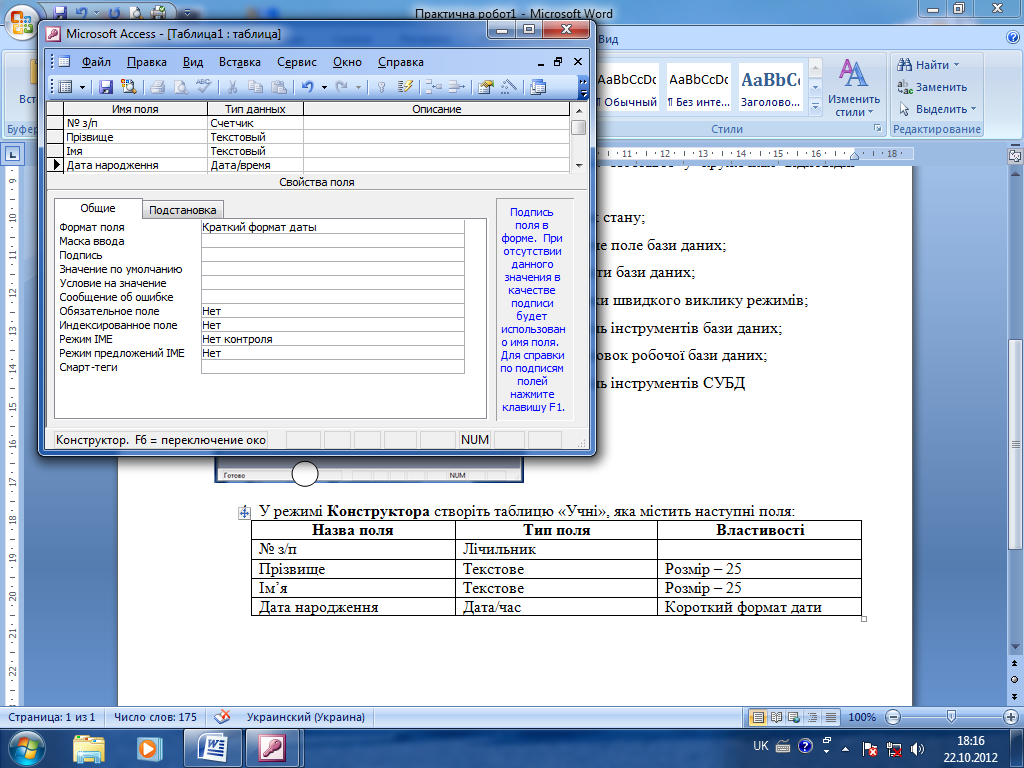Expand Access toolbar options overflow arrow
1024x768 pixels.
(x=583, y=87)
